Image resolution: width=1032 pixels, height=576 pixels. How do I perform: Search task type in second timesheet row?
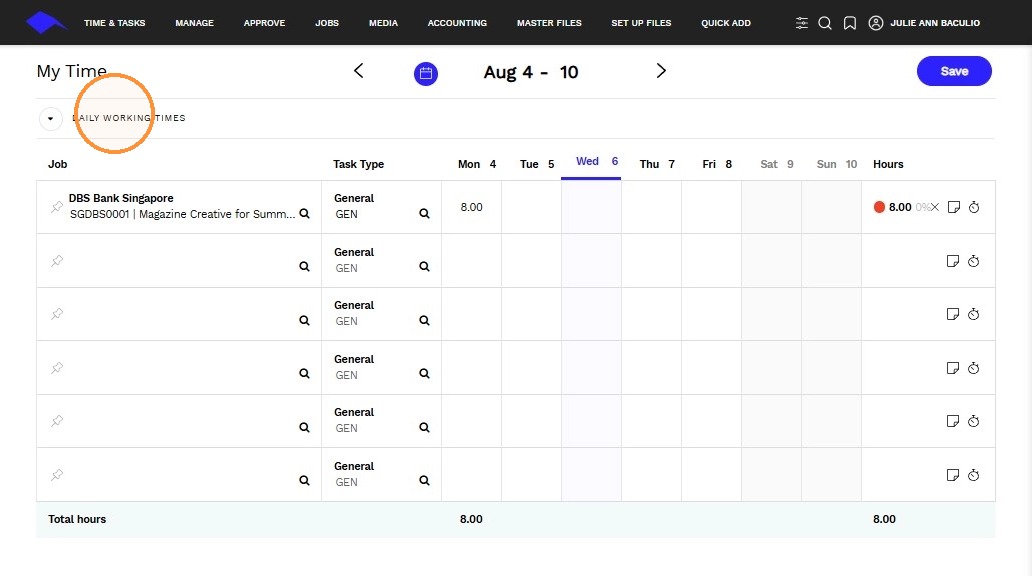[x=425, y=267]
